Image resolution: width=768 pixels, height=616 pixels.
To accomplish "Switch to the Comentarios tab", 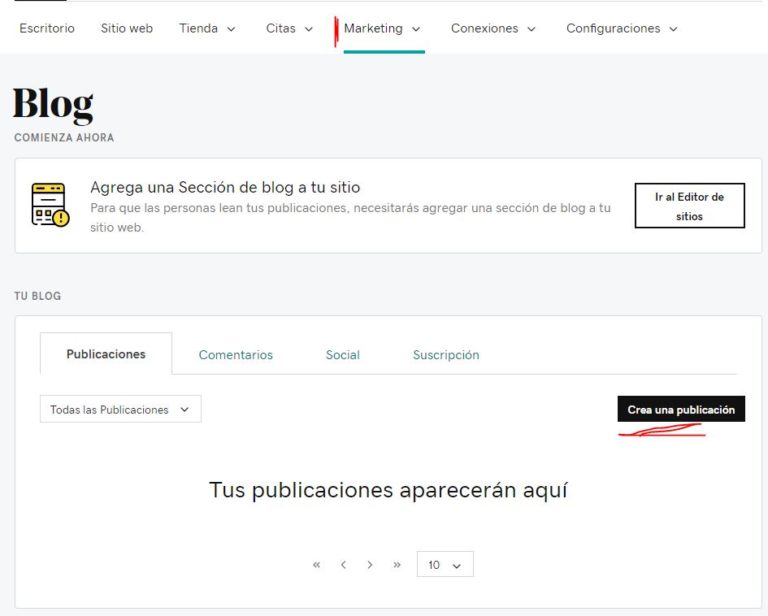I will (x=236, y=355).
